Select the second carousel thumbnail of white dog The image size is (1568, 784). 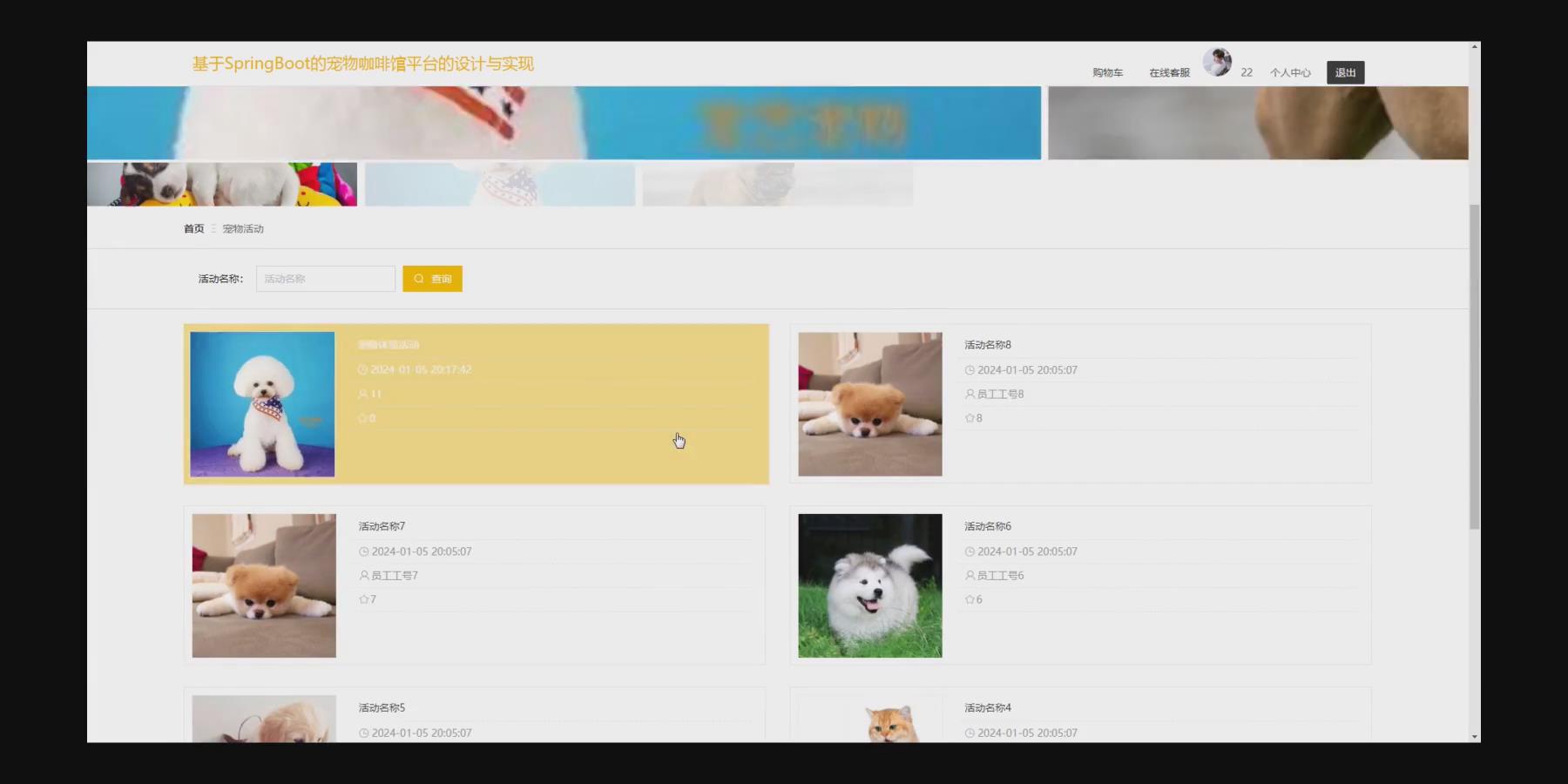(x=500, y=184)
